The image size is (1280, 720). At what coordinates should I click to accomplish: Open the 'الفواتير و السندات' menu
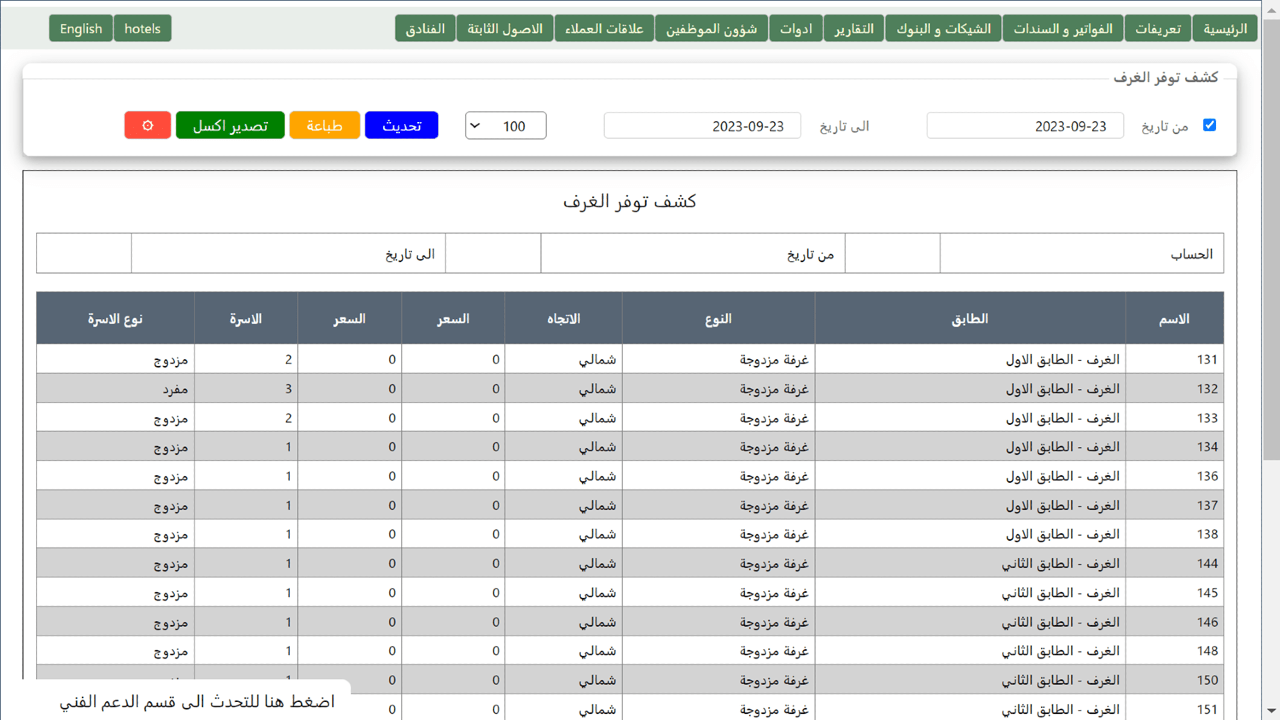pos(1063,29)
